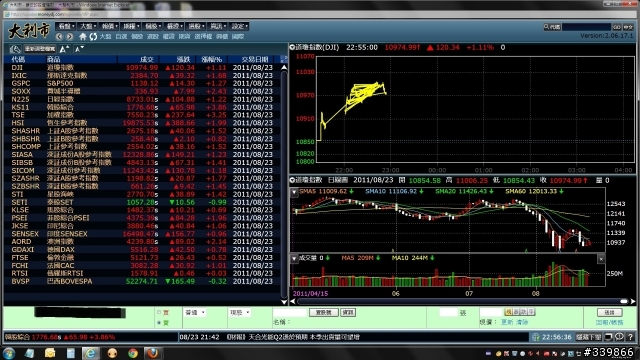This screenshot has height=360, width=640.
Task: Open the 設定 dropdown menu
Action: (x=239, y=26)
